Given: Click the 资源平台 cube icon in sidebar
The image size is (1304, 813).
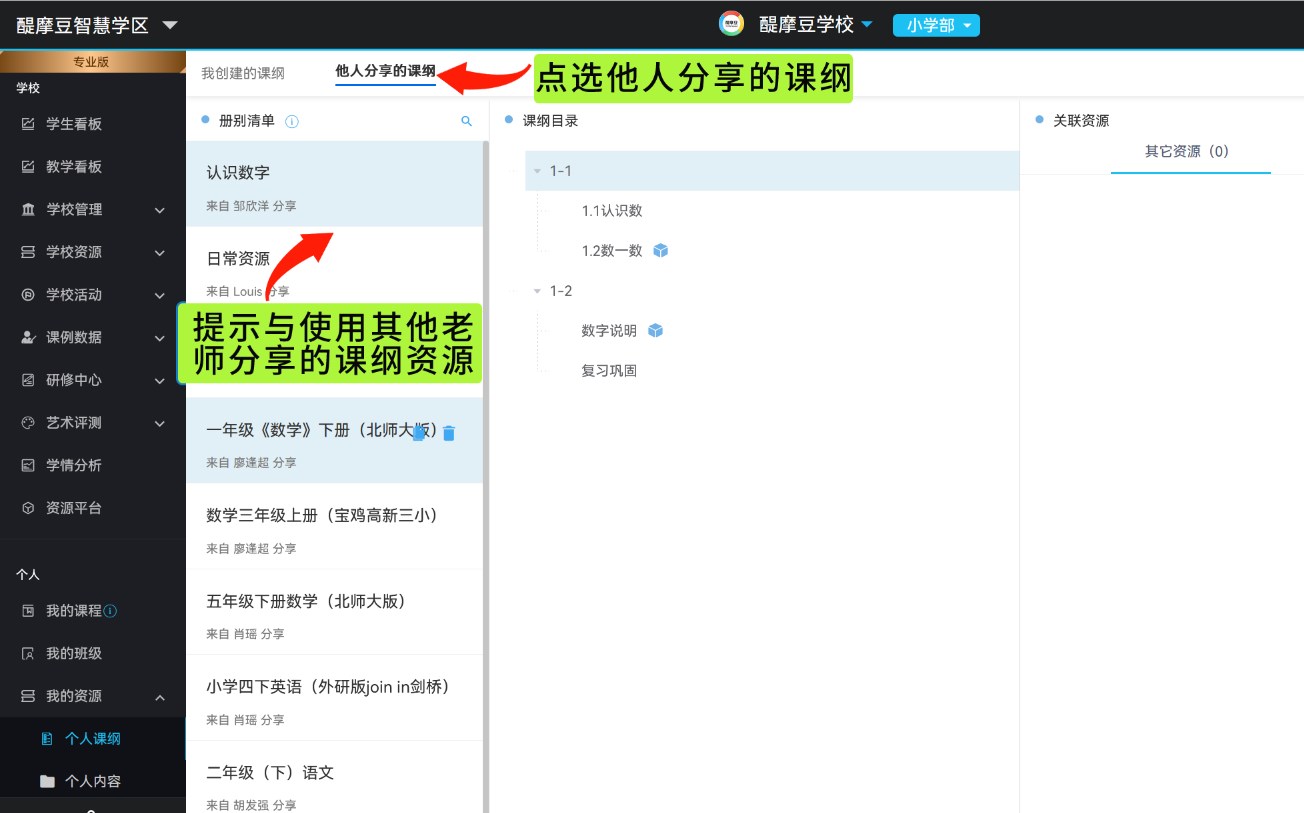Looking at the screenshot, I should (28, 508).
